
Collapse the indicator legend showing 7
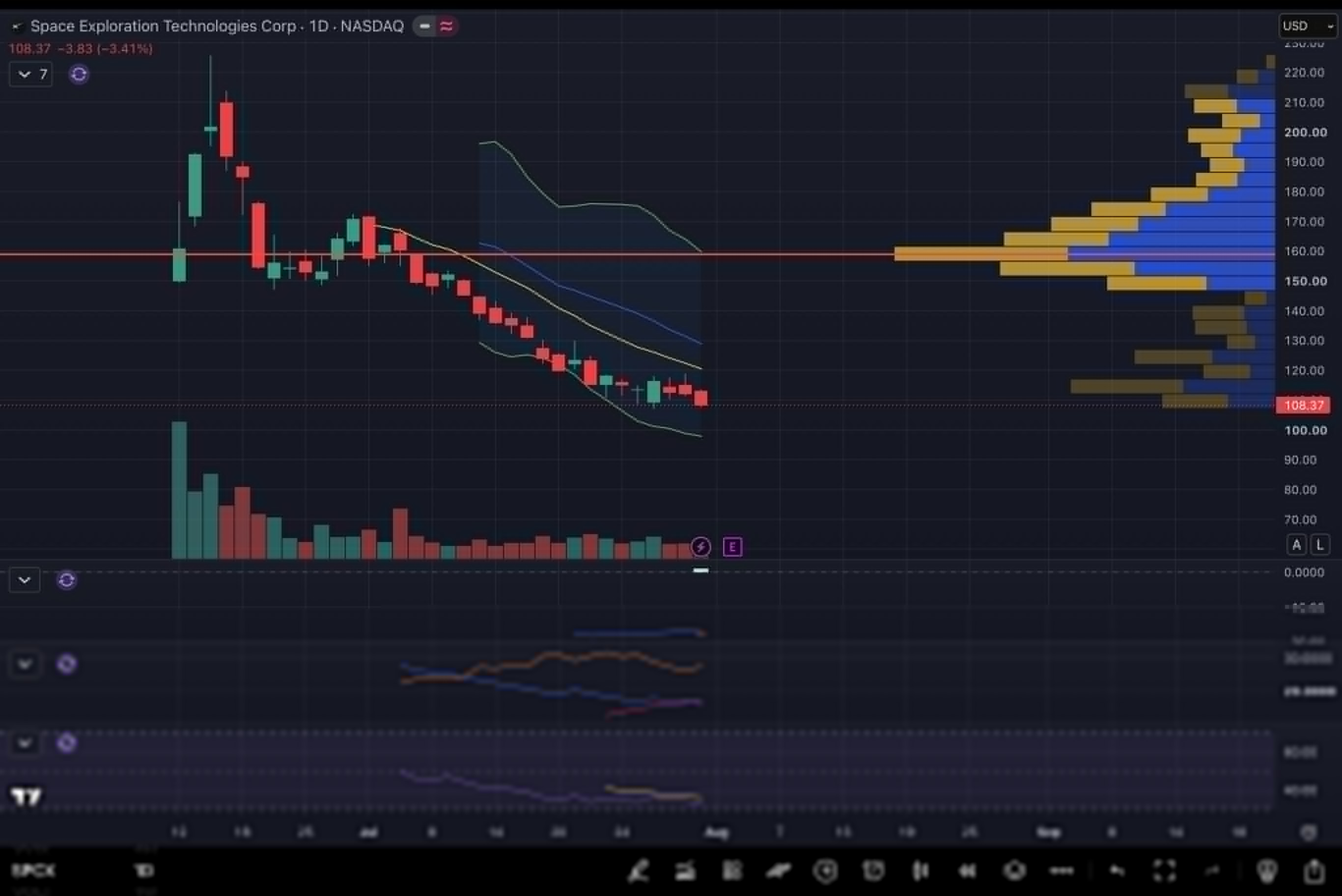[x=31, y=74]
